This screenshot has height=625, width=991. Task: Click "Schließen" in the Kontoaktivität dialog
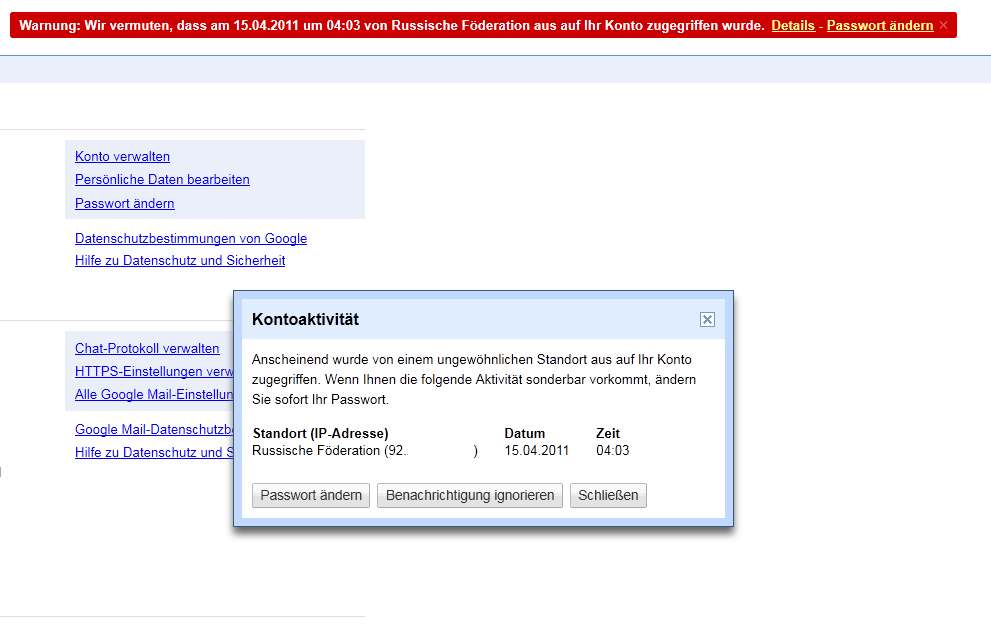608,495
